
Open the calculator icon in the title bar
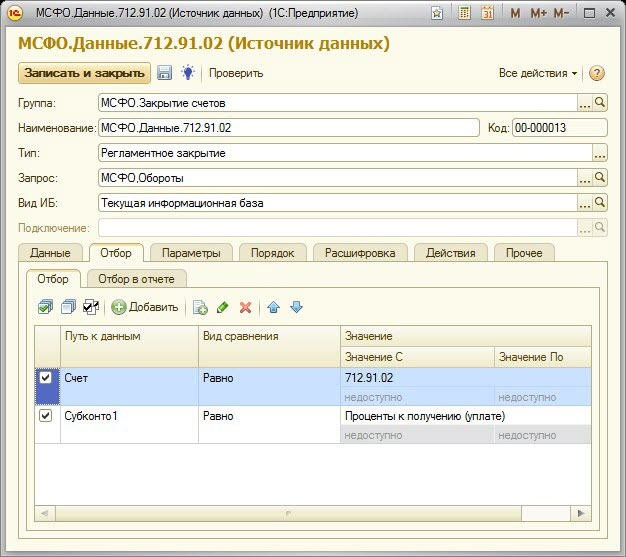[464, 14]
